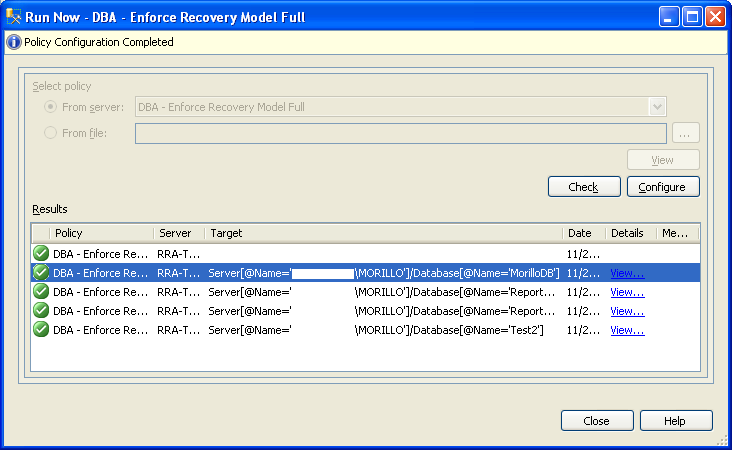Click inside the From file path field
The height and width of the screenshot is (450, 732).
pos(401,134)
